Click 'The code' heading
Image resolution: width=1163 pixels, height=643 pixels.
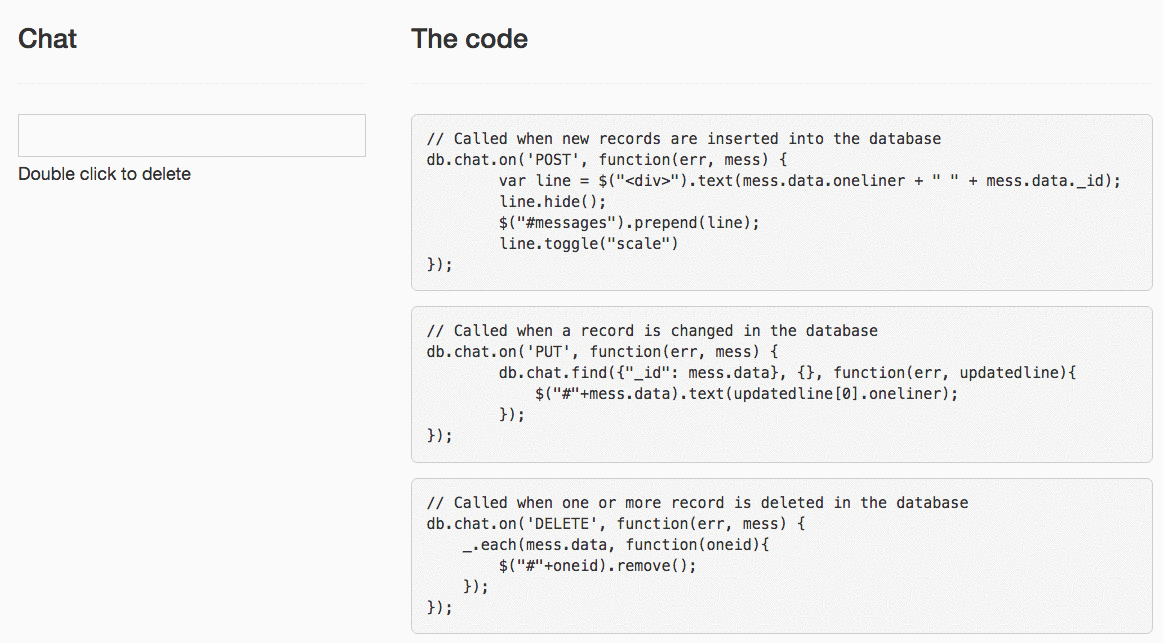470,39
